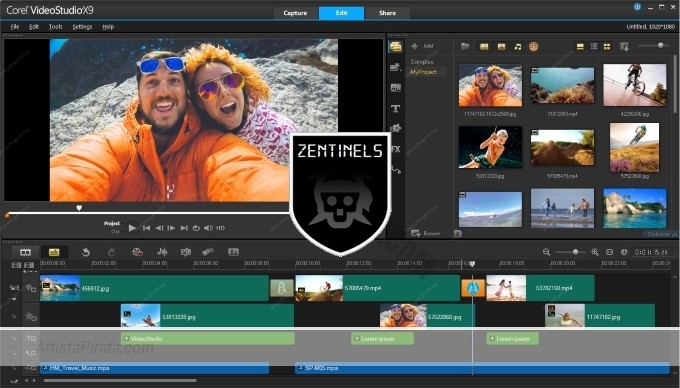Toggle the HD preview button

[220, 228]
